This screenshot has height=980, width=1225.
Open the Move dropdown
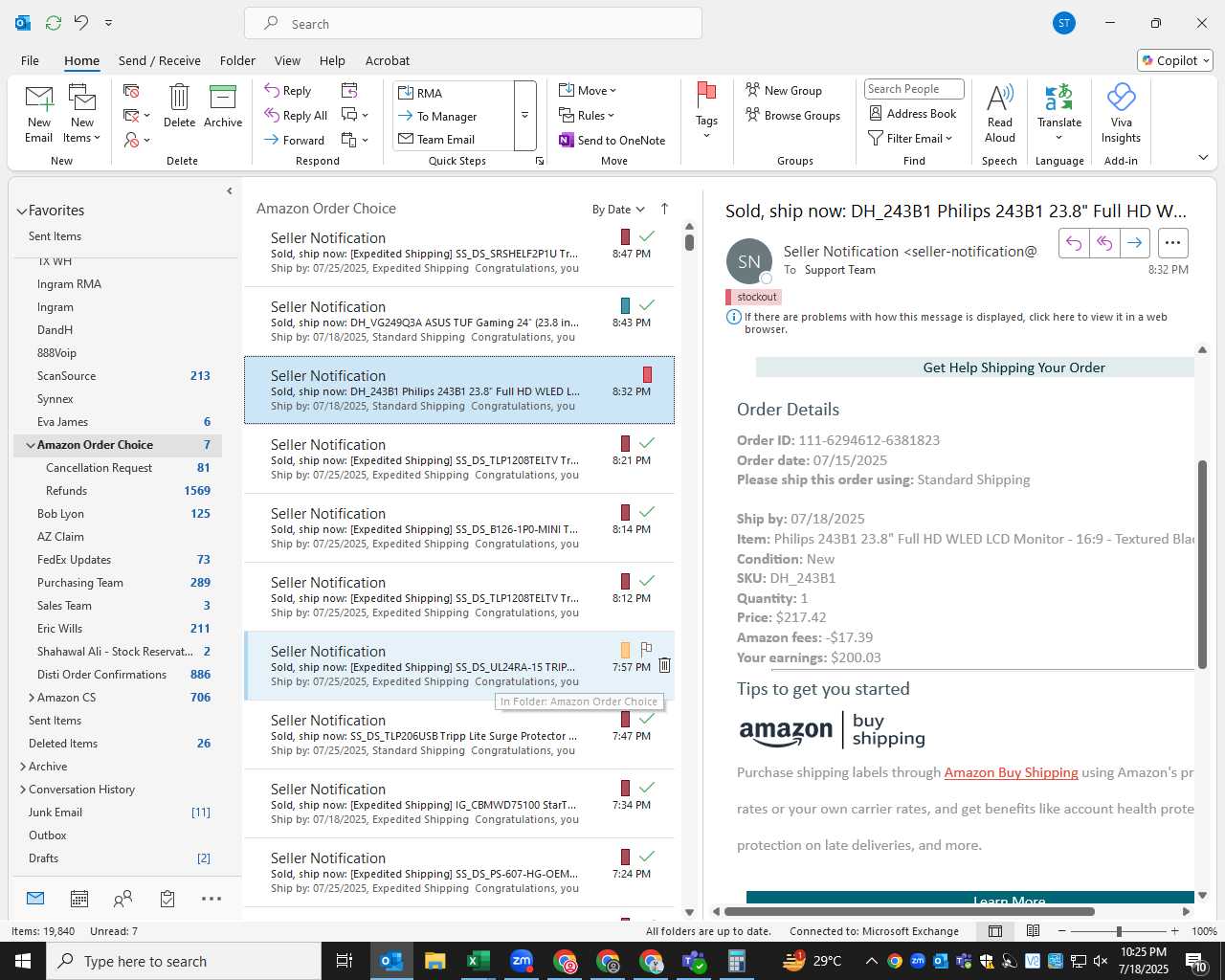pyautogui.click(x=588, y=90)
